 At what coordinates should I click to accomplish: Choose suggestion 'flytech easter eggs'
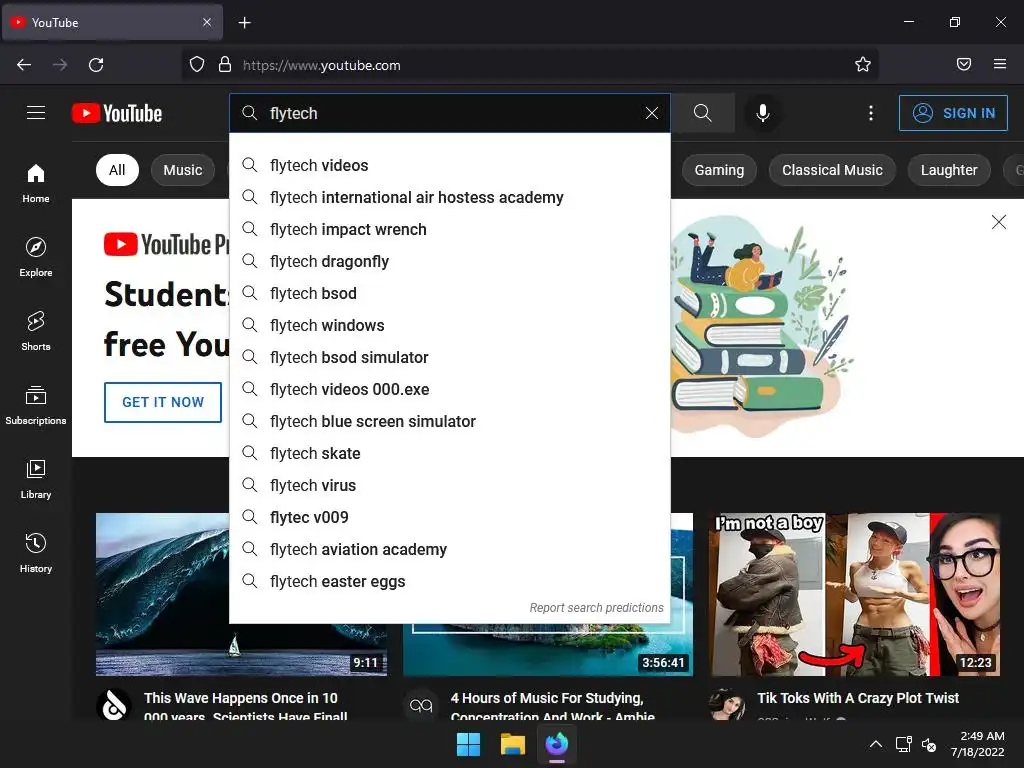tap(450, 581)
